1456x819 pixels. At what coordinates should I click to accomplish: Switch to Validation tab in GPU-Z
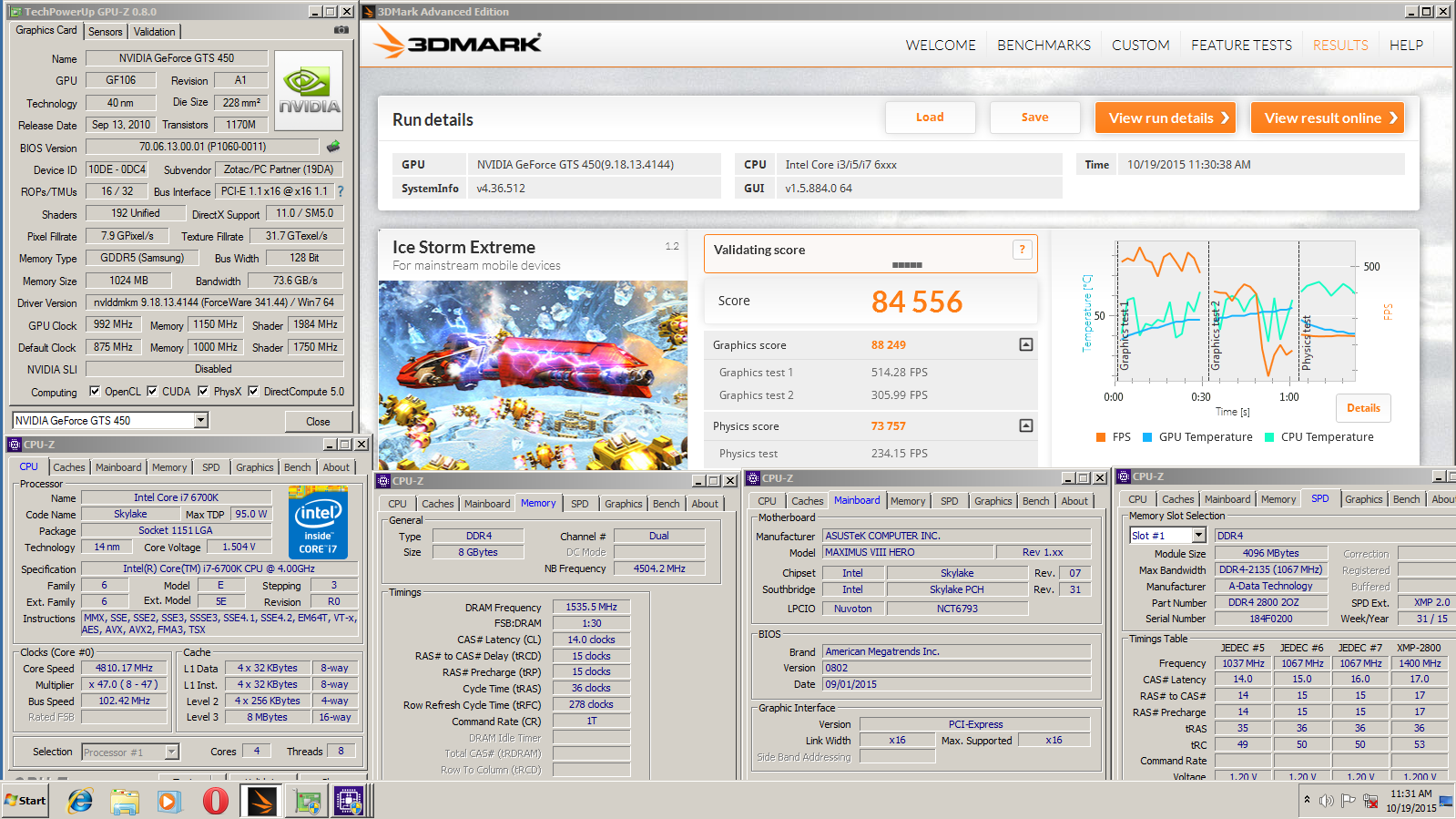154,32
